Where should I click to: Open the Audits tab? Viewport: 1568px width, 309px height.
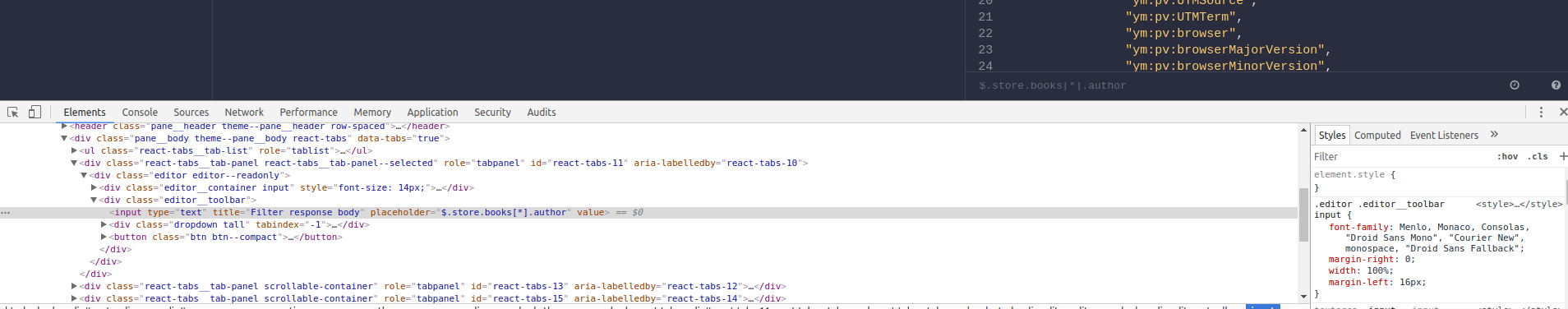click(x=542, y=113)
